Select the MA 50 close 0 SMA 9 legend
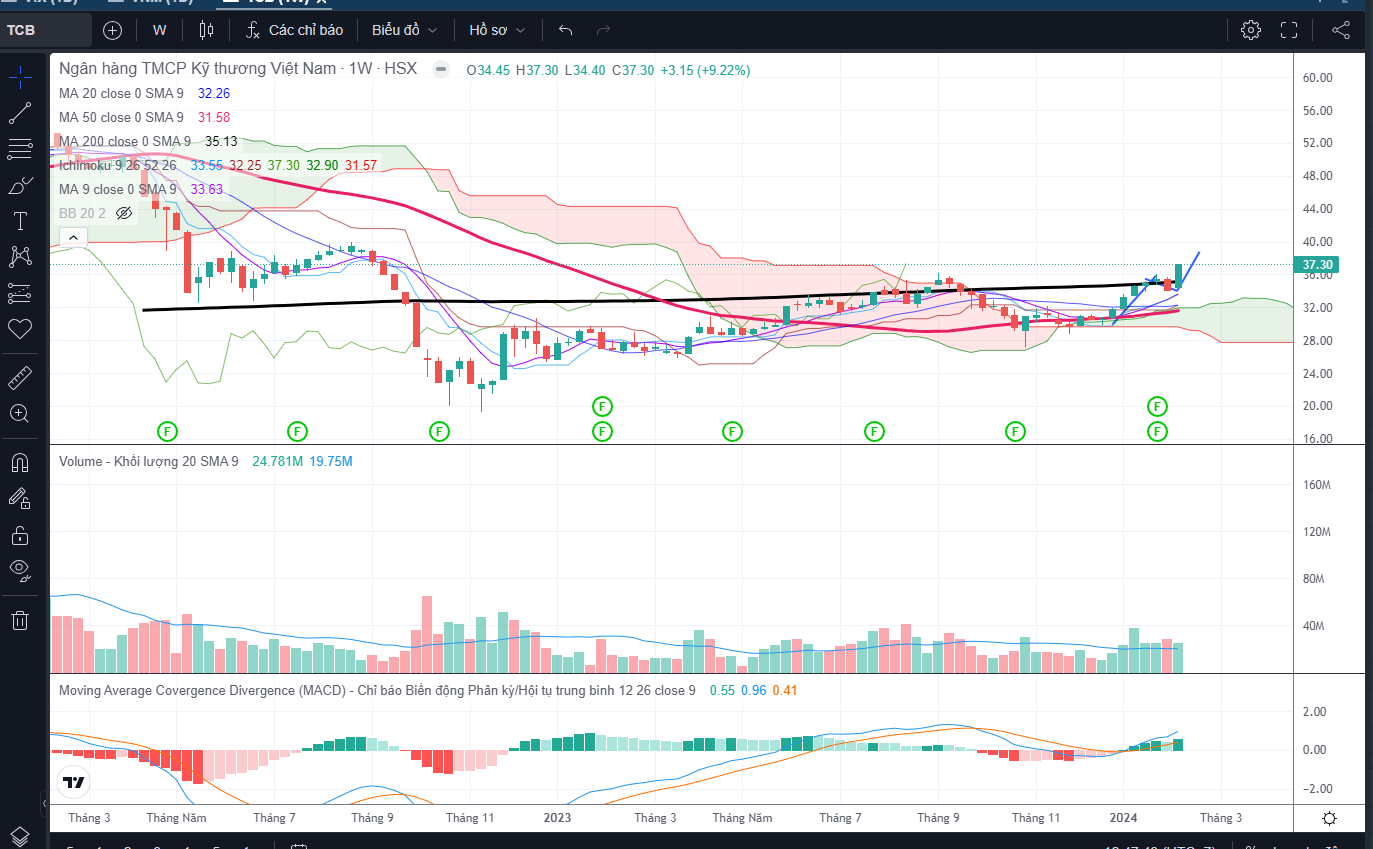 [x=121, y=117]
